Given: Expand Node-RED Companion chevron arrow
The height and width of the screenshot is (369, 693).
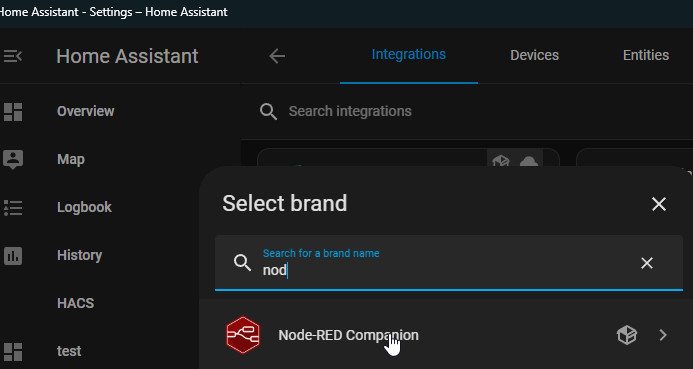Looking at the screenshot, I should coord(663,335).
